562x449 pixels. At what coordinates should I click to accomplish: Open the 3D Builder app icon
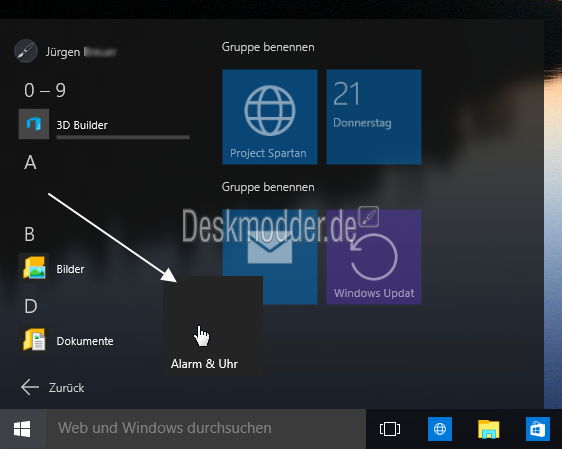(34, 124)
